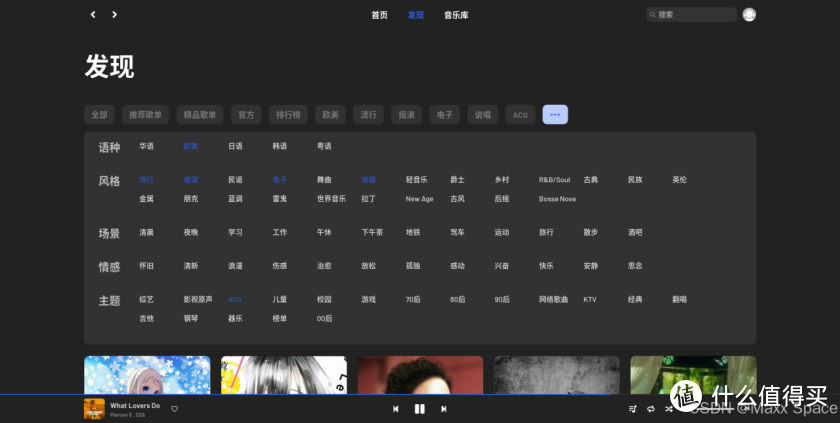Toggle the 爵士 style tag
The image size is (840, 423).
[458, 180]
